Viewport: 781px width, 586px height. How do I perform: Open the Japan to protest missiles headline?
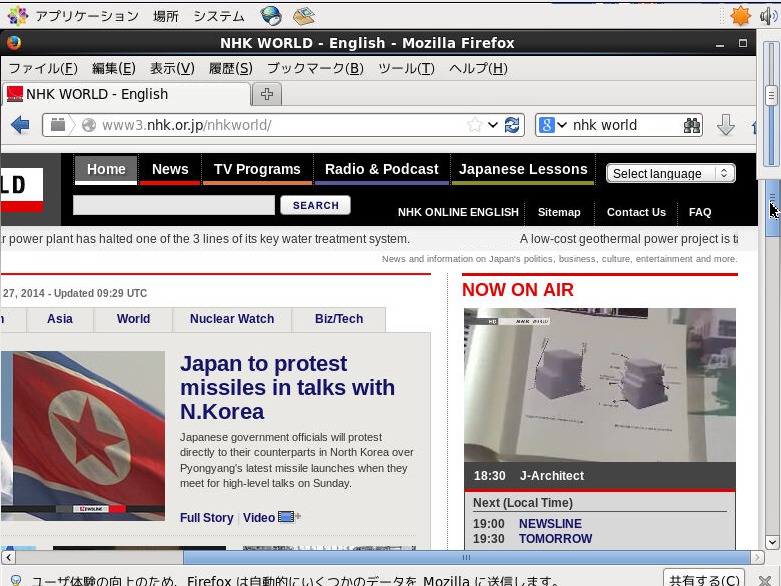coord(287,388)
